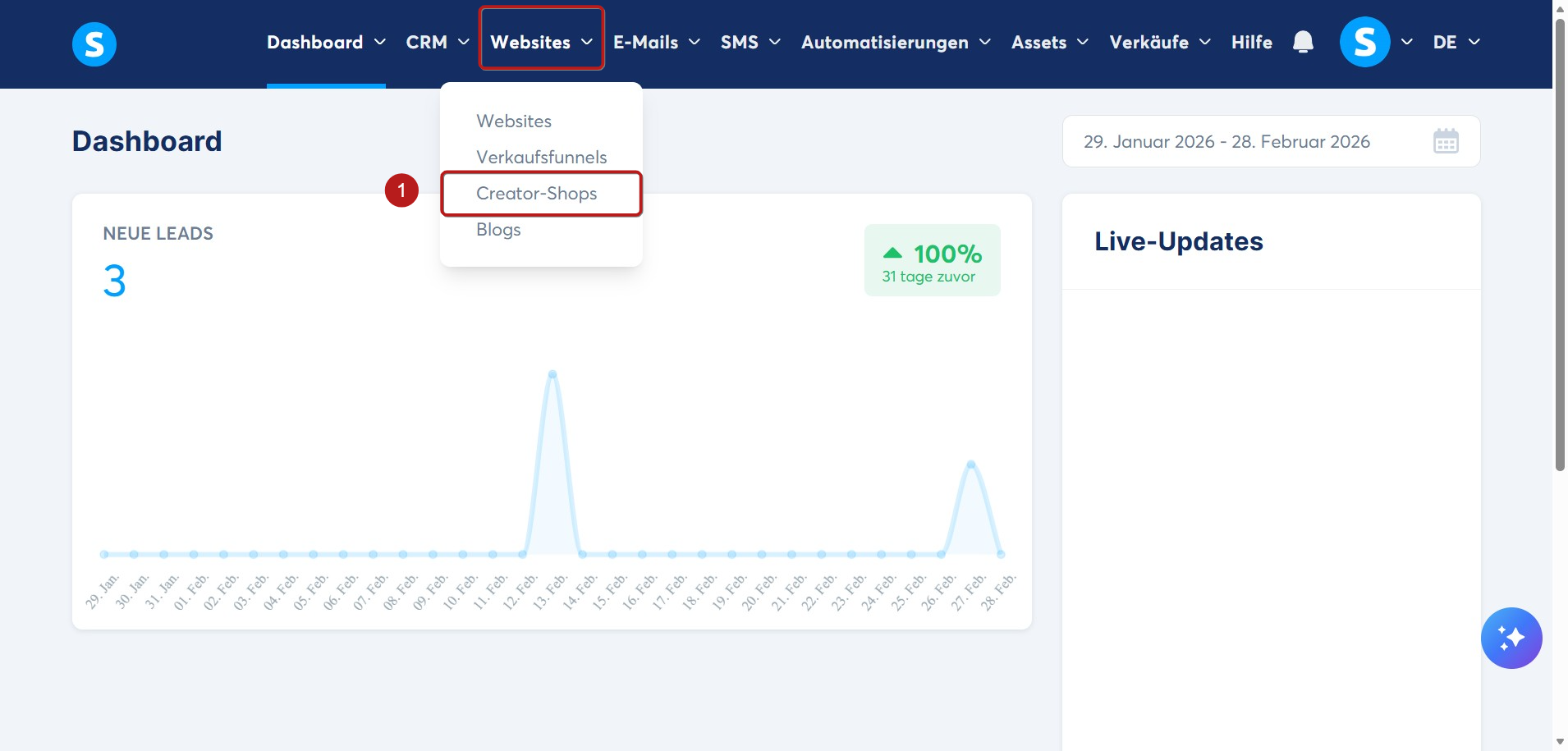Choose Verkaufsfunnels from the dropdown list
Screen dimensions: 1568x751
pos(542,157)
